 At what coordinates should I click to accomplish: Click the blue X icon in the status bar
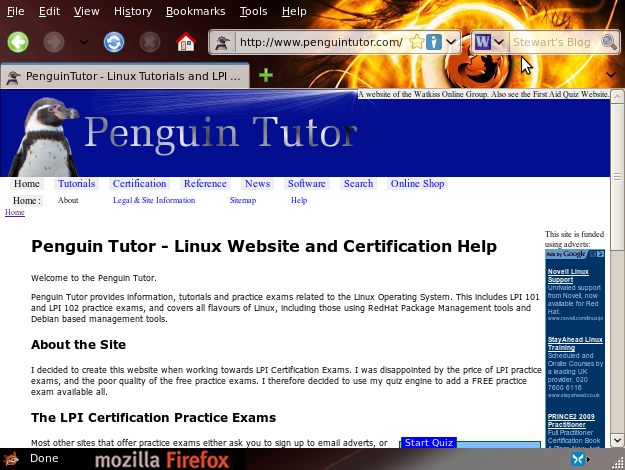click(578, 459)
